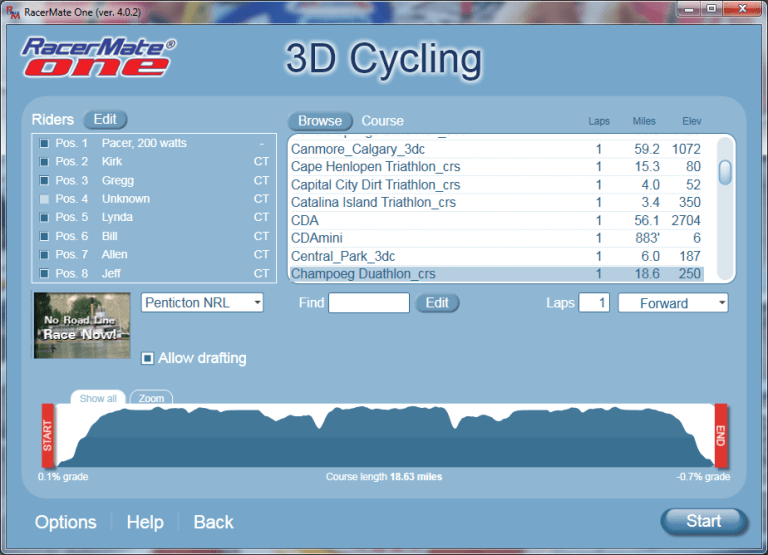The width and height of the screenshot is (768, 555).
Task: Open the Penticton NRL scenery dropdown
Action: coord(203,302)
